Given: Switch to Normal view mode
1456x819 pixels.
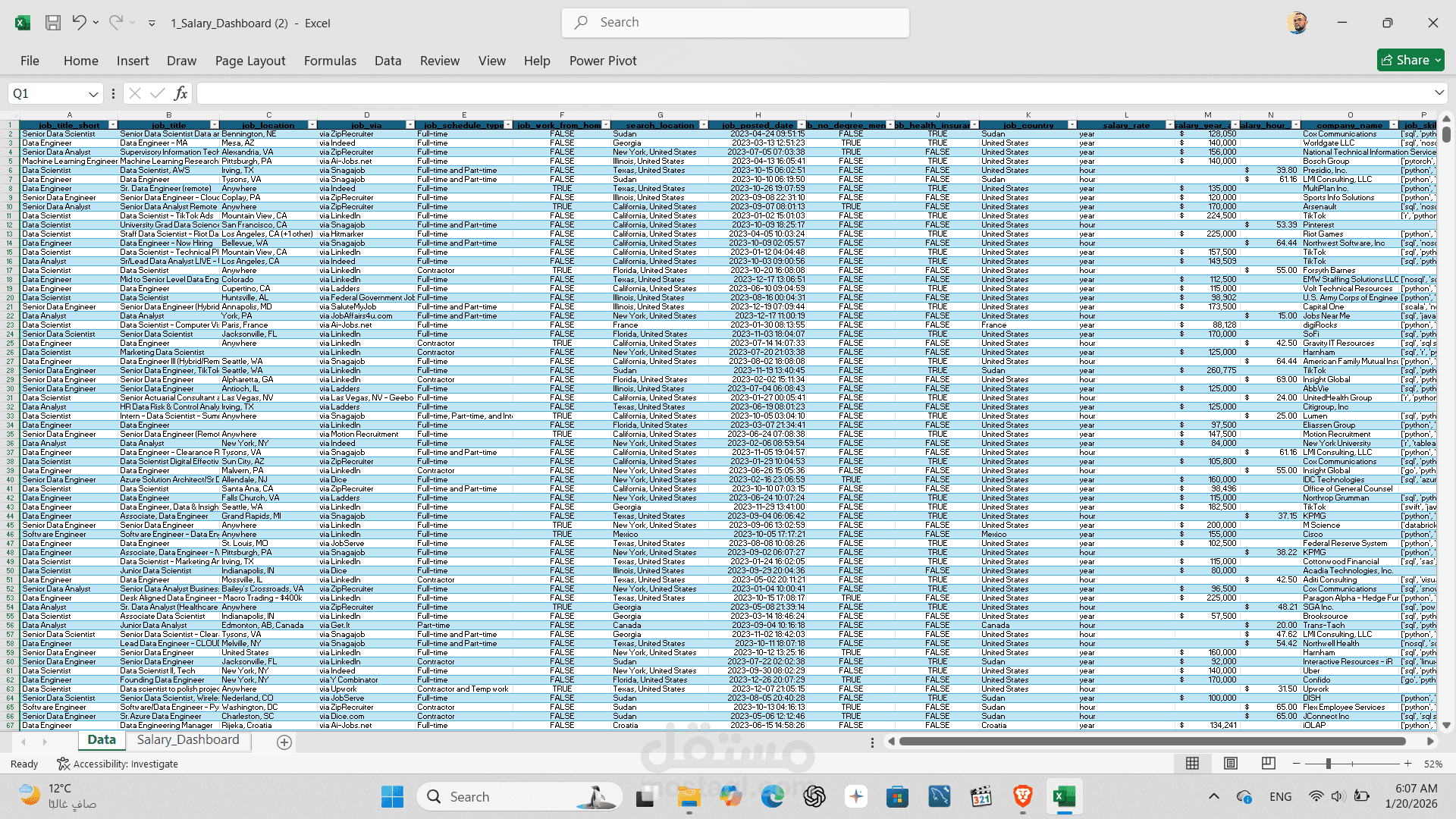Looking at the screenshot, I should [x=1192, y=764].
